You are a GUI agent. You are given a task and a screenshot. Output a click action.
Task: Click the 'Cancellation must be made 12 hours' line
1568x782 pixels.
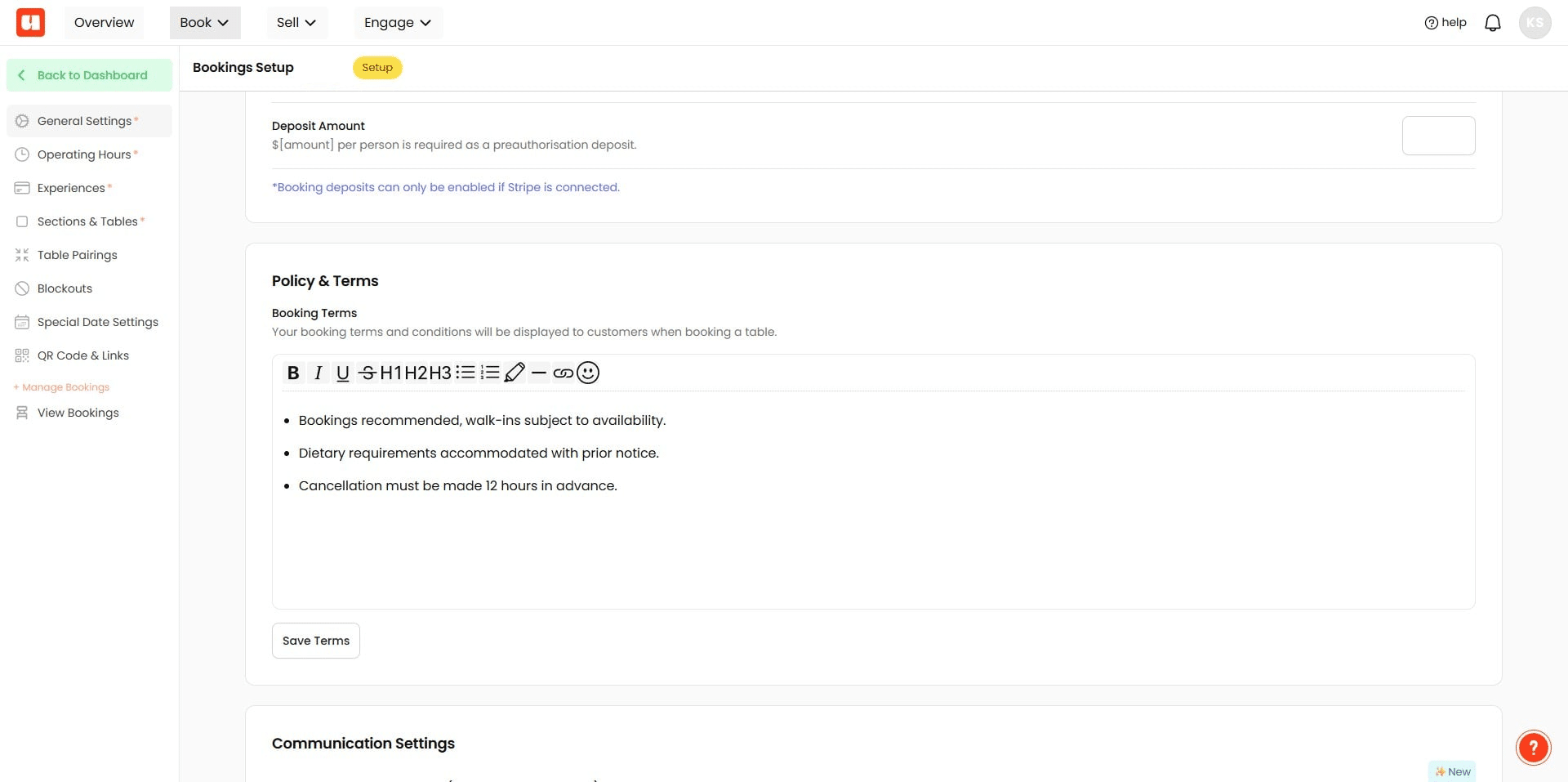pyautogui.click(x=457, y=485)
